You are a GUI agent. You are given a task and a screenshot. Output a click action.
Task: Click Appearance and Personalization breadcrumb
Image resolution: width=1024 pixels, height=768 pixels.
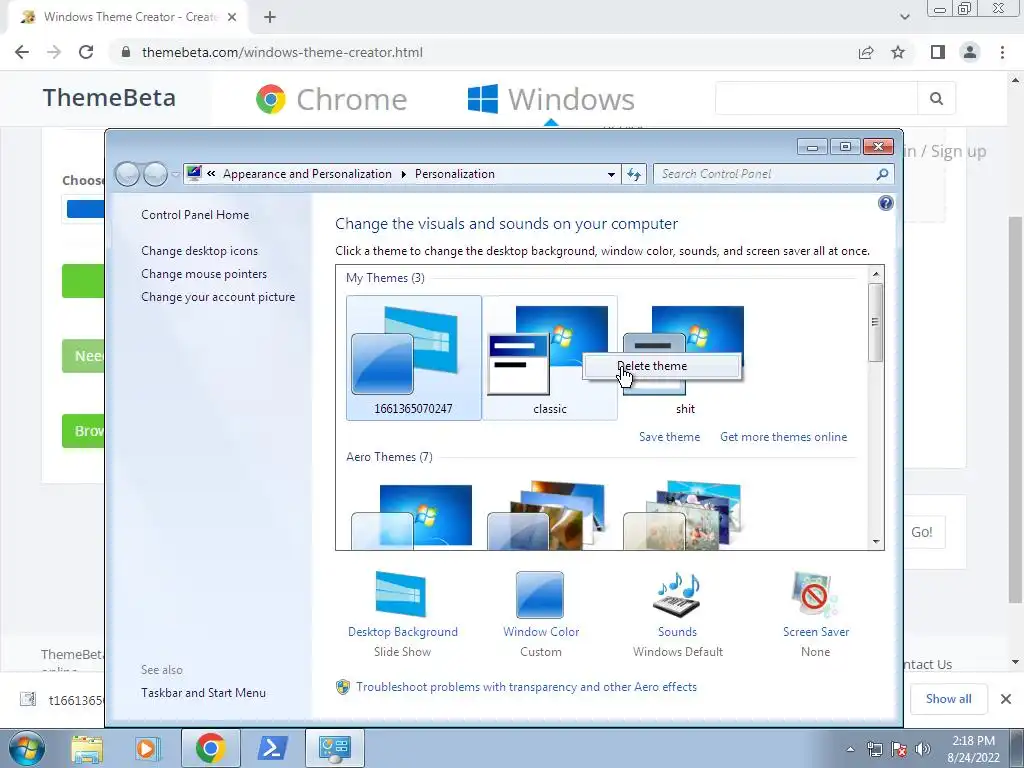[x=307, y=174]
